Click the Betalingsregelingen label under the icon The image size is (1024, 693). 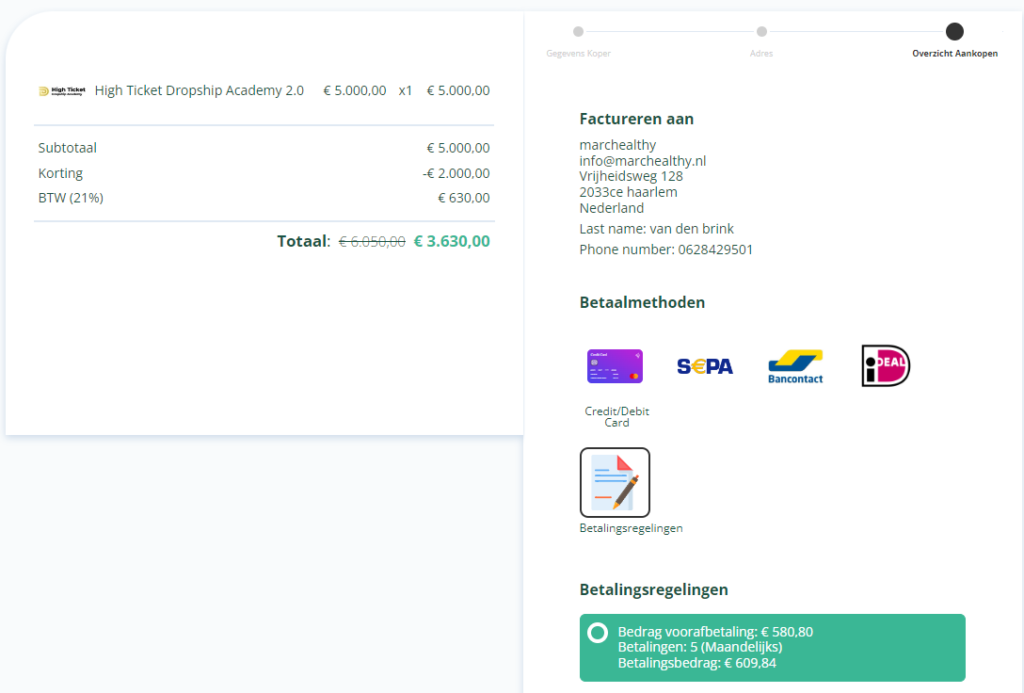[x=630, y=528]
